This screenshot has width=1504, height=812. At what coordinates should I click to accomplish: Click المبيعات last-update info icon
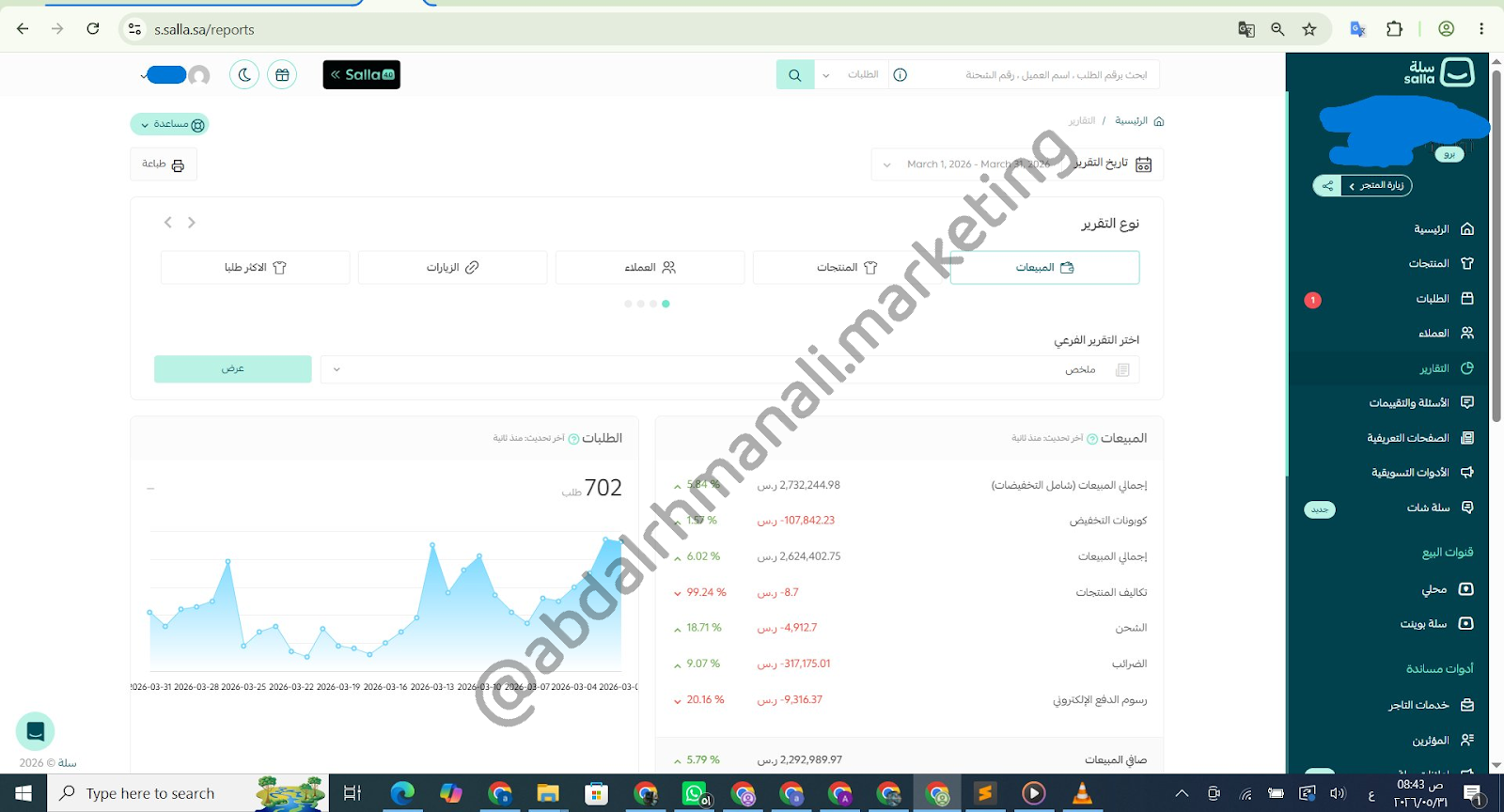coord(1092,439)
